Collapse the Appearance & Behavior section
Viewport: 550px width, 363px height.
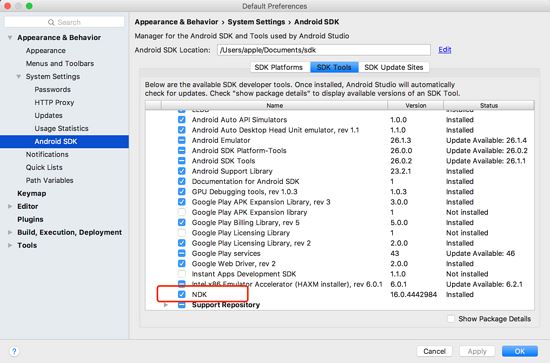(10, 37)
